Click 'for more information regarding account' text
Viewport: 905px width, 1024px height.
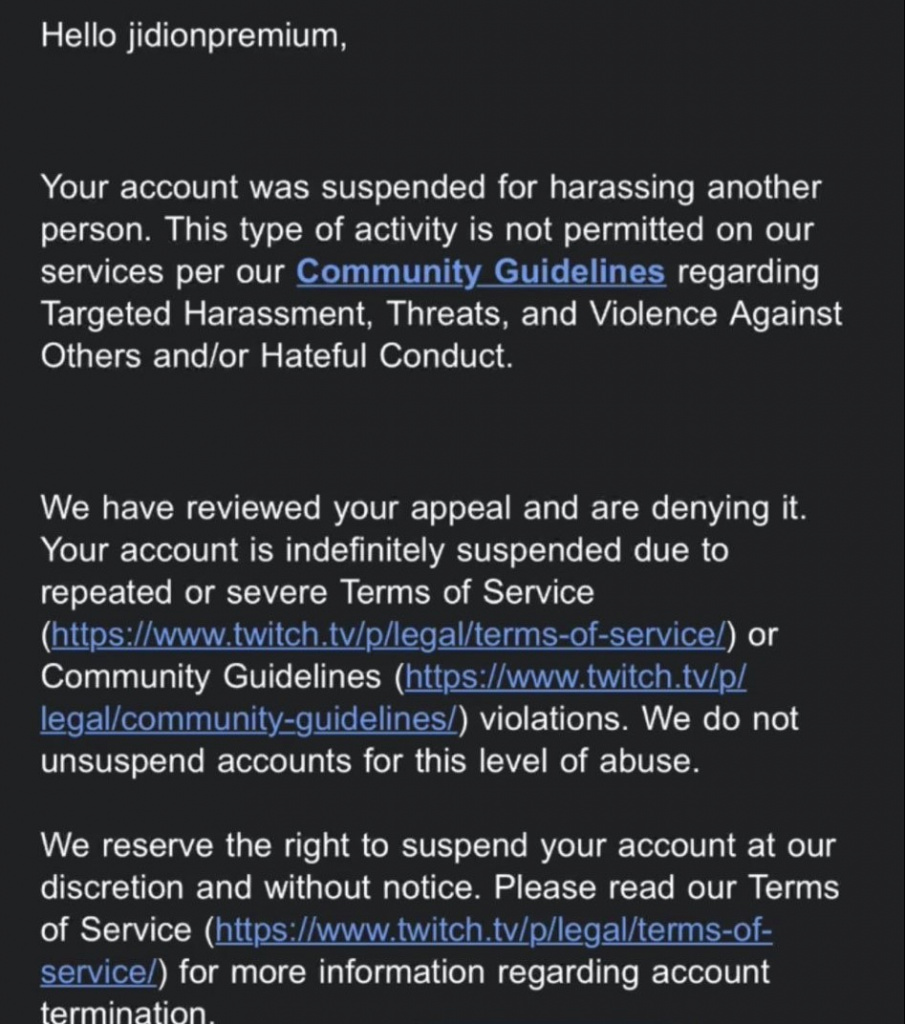[x=475, y=972]
